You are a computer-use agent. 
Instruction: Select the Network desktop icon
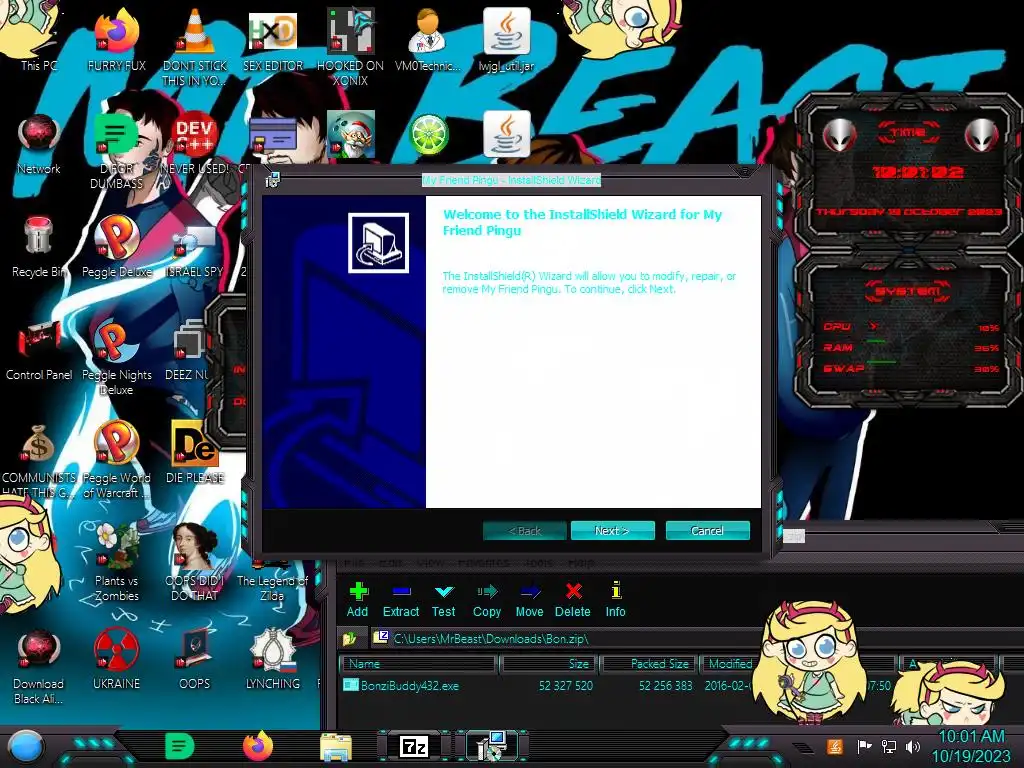(39, 144)
